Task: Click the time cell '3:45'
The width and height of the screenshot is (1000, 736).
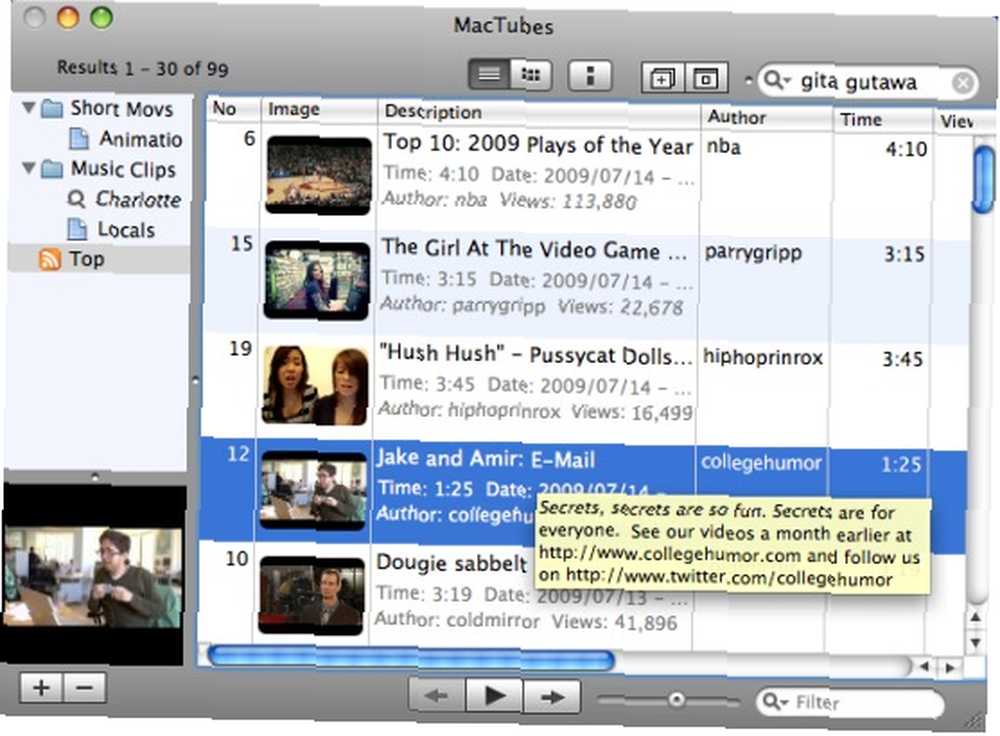Action: tap(902, 360)
